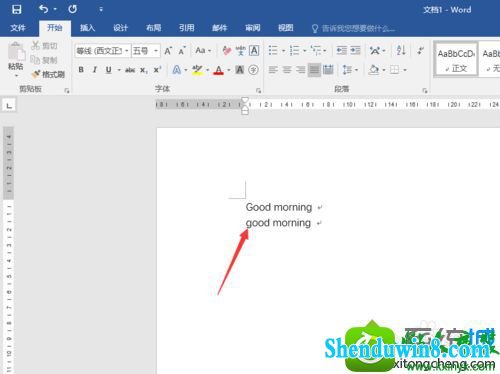This screenshot has height=374, width=500.
Task: Apply the red font color swatch
Action: tap(218, 70)
